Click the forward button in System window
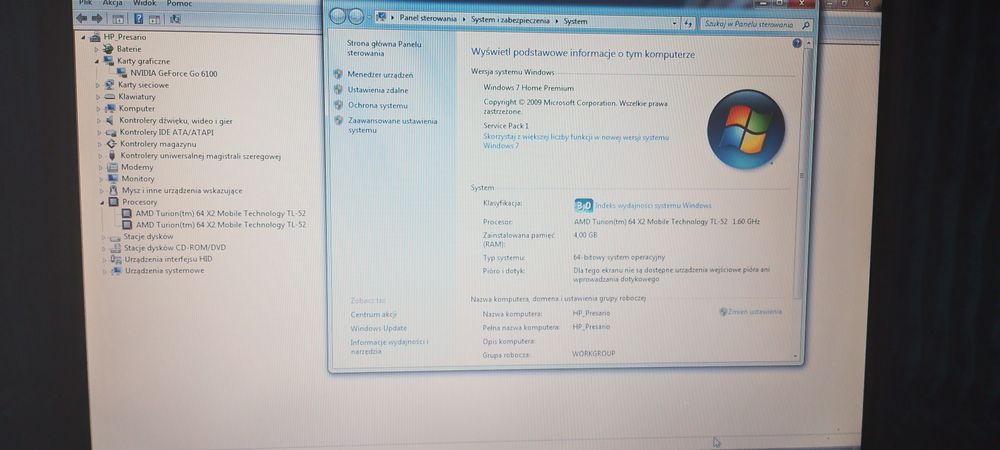This screenshot has height=450, width=1000. [x=356, y=17]
